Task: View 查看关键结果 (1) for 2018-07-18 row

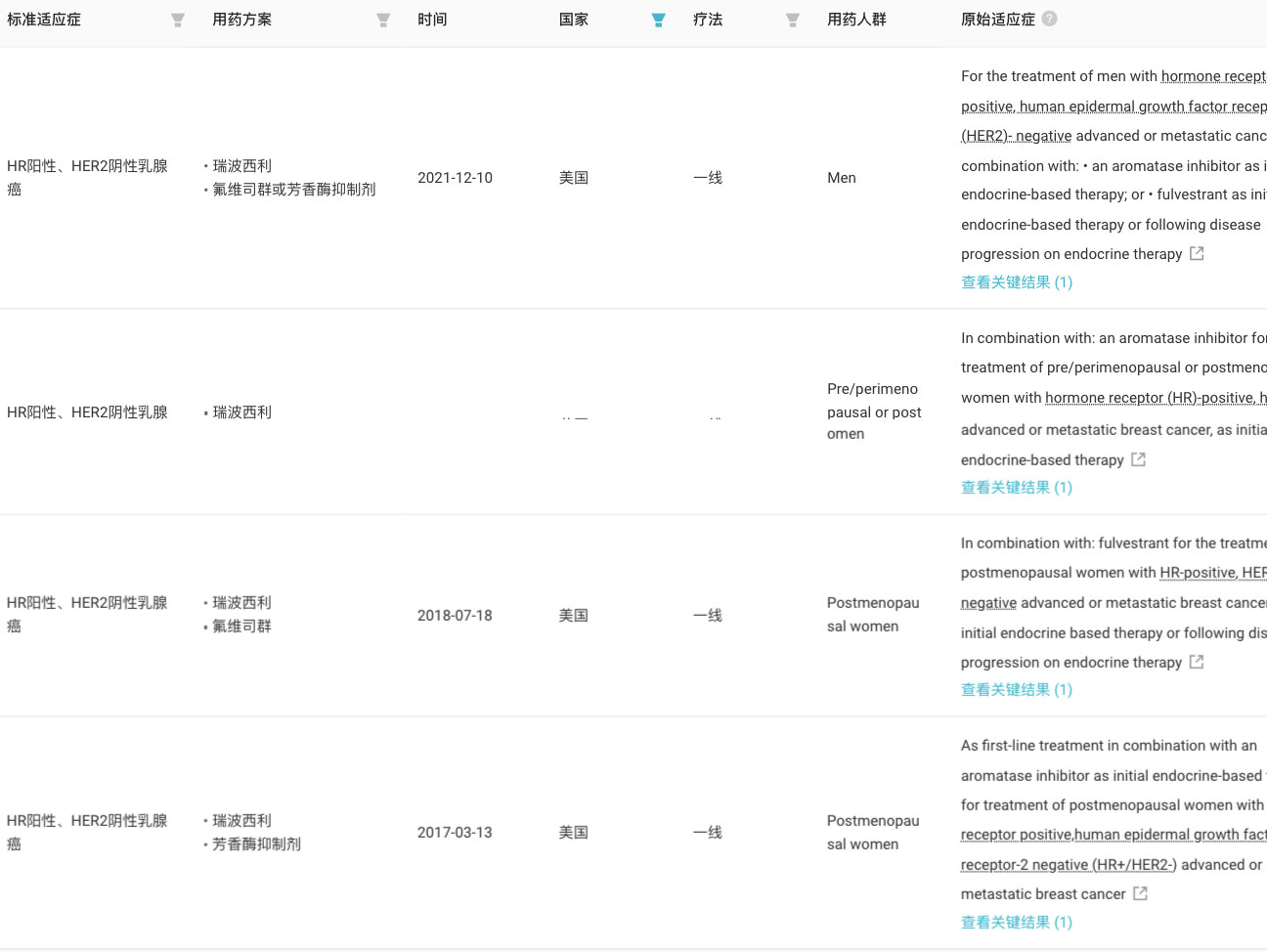Action: (1016, 690)
